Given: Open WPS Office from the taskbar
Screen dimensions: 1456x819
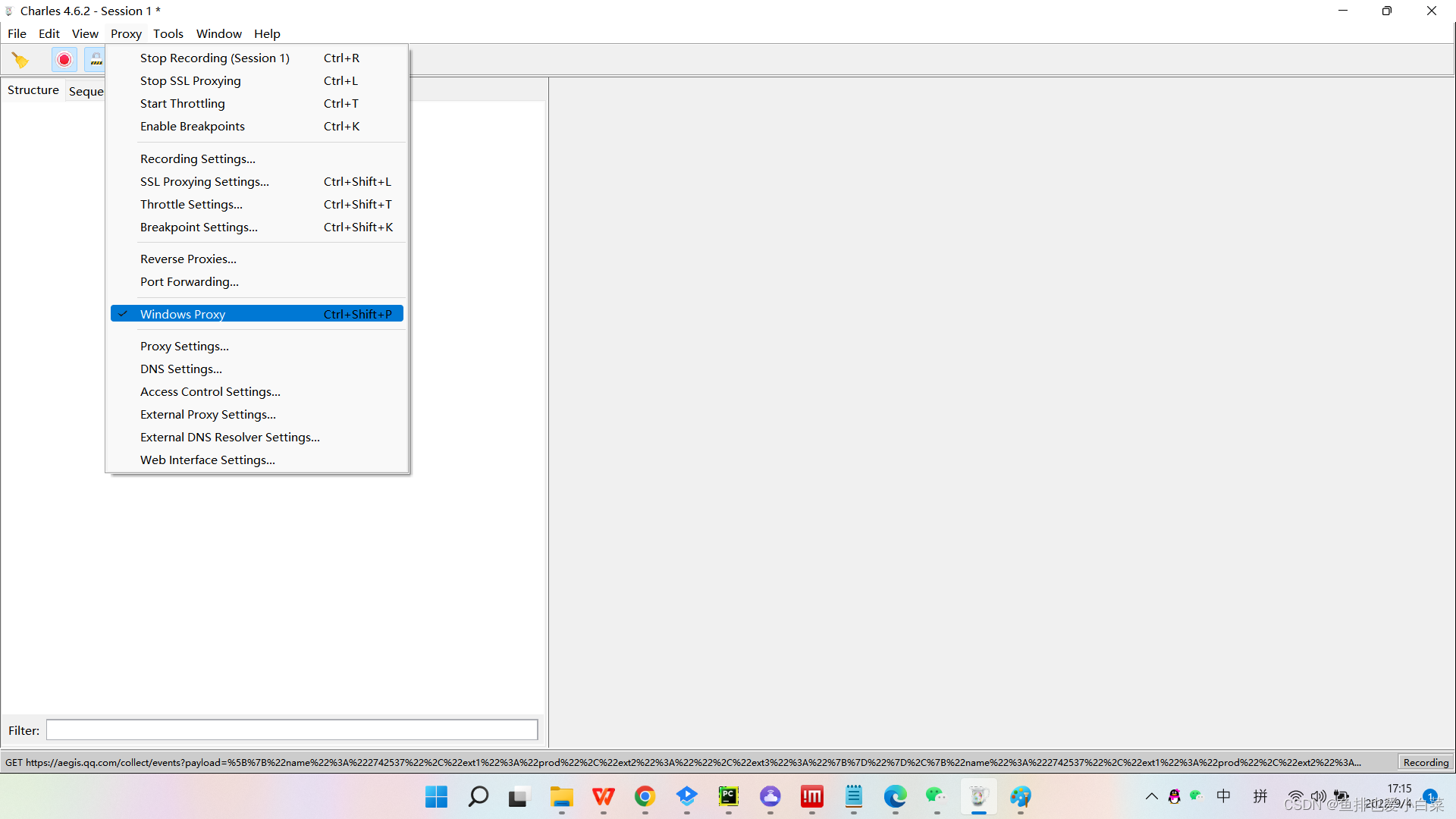Looking at the screenshot, I should [x=604, y=796].
